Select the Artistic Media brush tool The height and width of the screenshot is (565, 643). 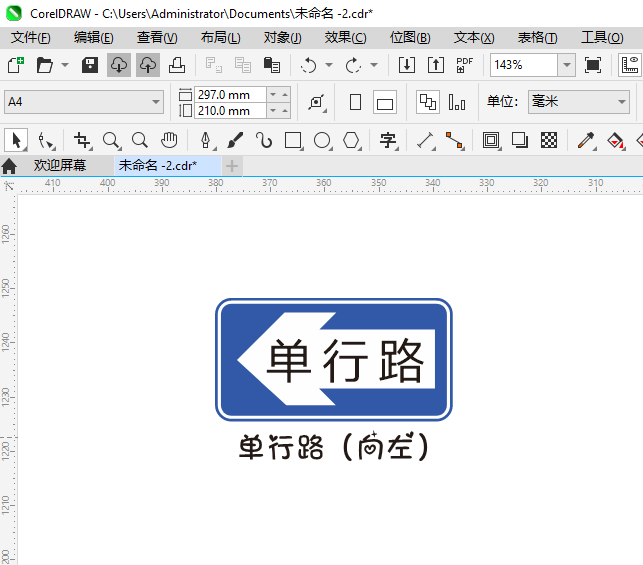coord(235,140)
